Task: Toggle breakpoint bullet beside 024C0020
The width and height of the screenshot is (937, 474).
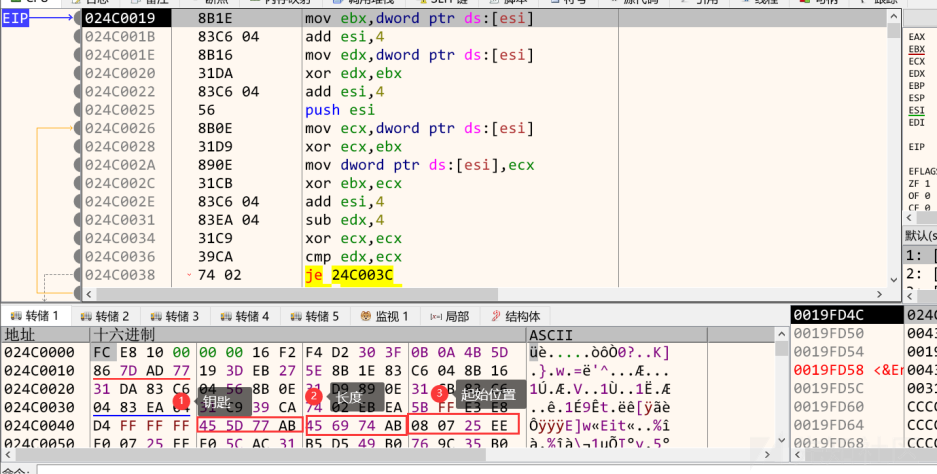Action: pos(77,74)
